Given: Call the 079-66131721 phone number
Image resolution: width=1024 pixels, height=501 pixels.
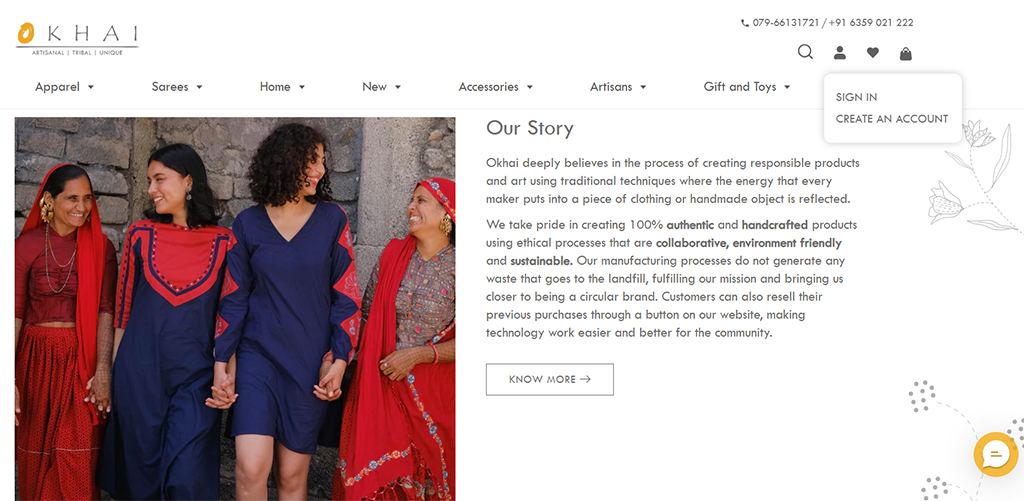Looking at the screenshot, I should pos(785,23).
